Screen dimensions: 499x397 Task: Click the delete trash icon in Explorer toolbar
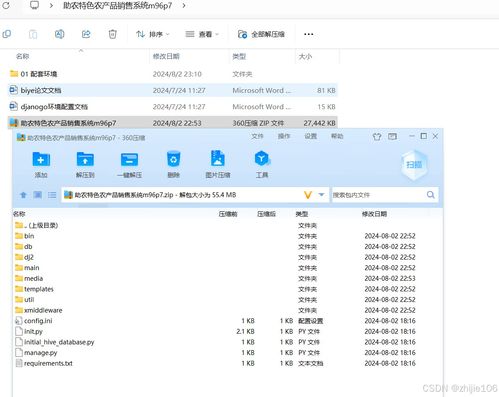click(x=113, y=34)
